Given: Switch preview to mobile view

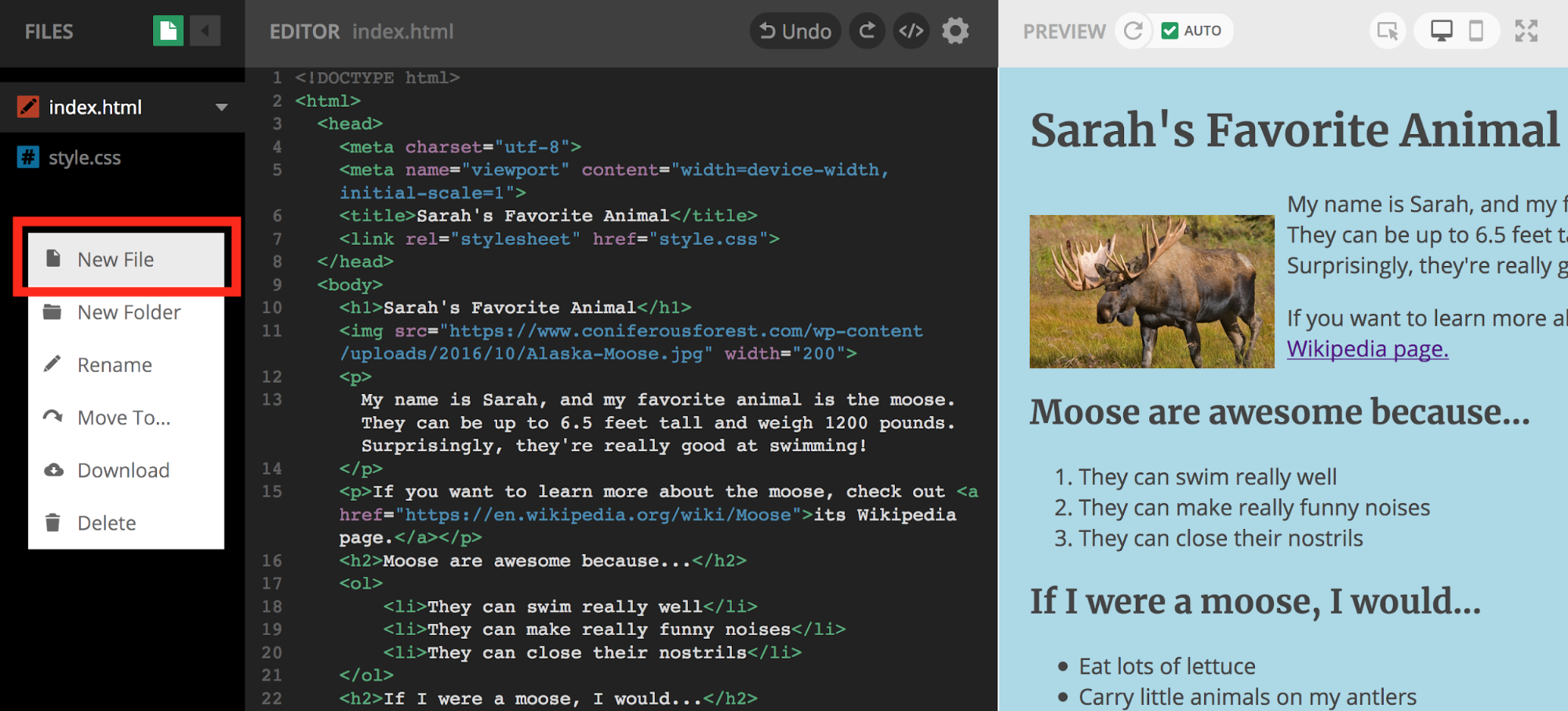Looking at the screenshot, I should (1475, 31).
